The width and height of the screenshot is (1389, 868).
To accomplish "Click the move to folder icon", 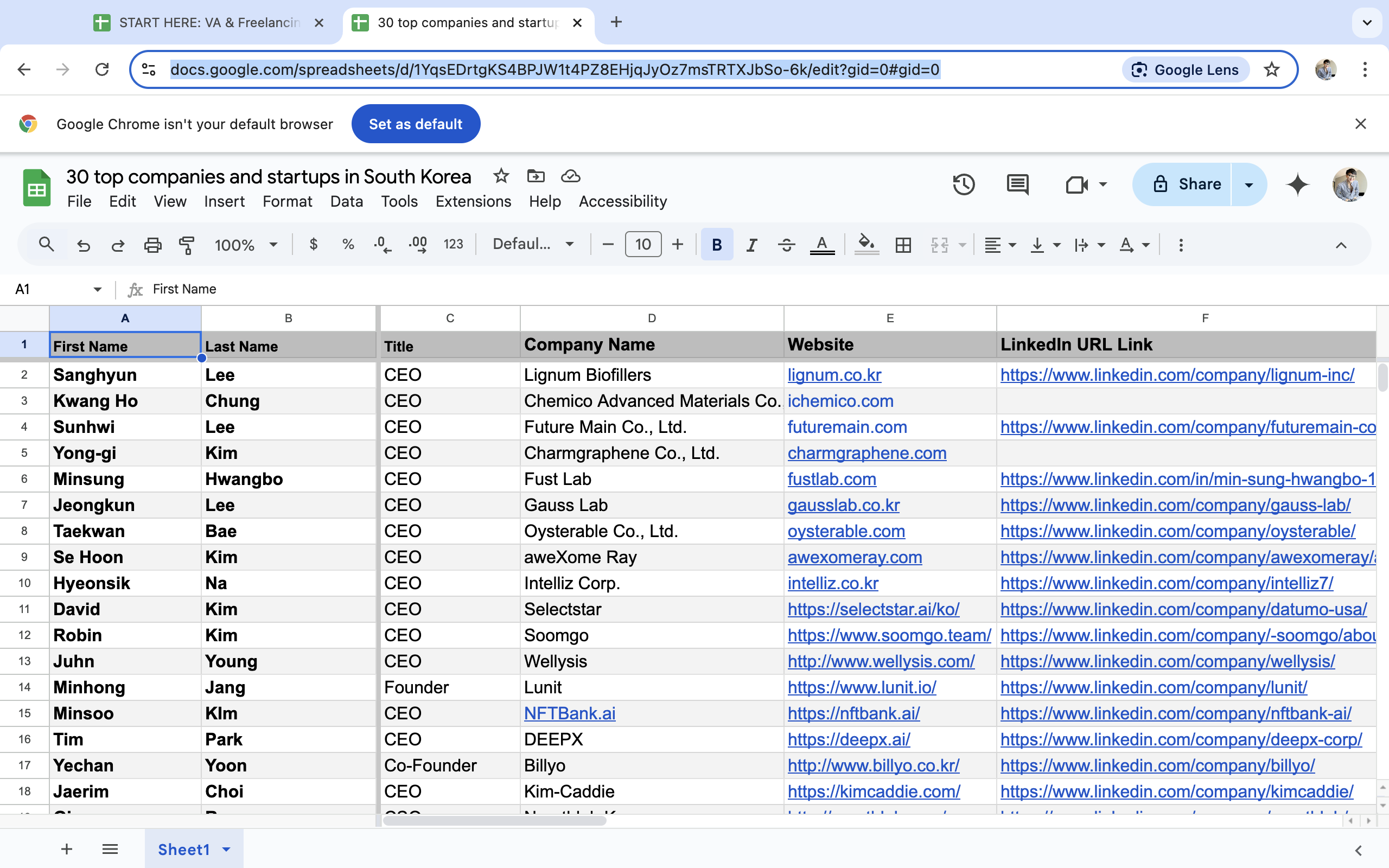I will (536, 176).
